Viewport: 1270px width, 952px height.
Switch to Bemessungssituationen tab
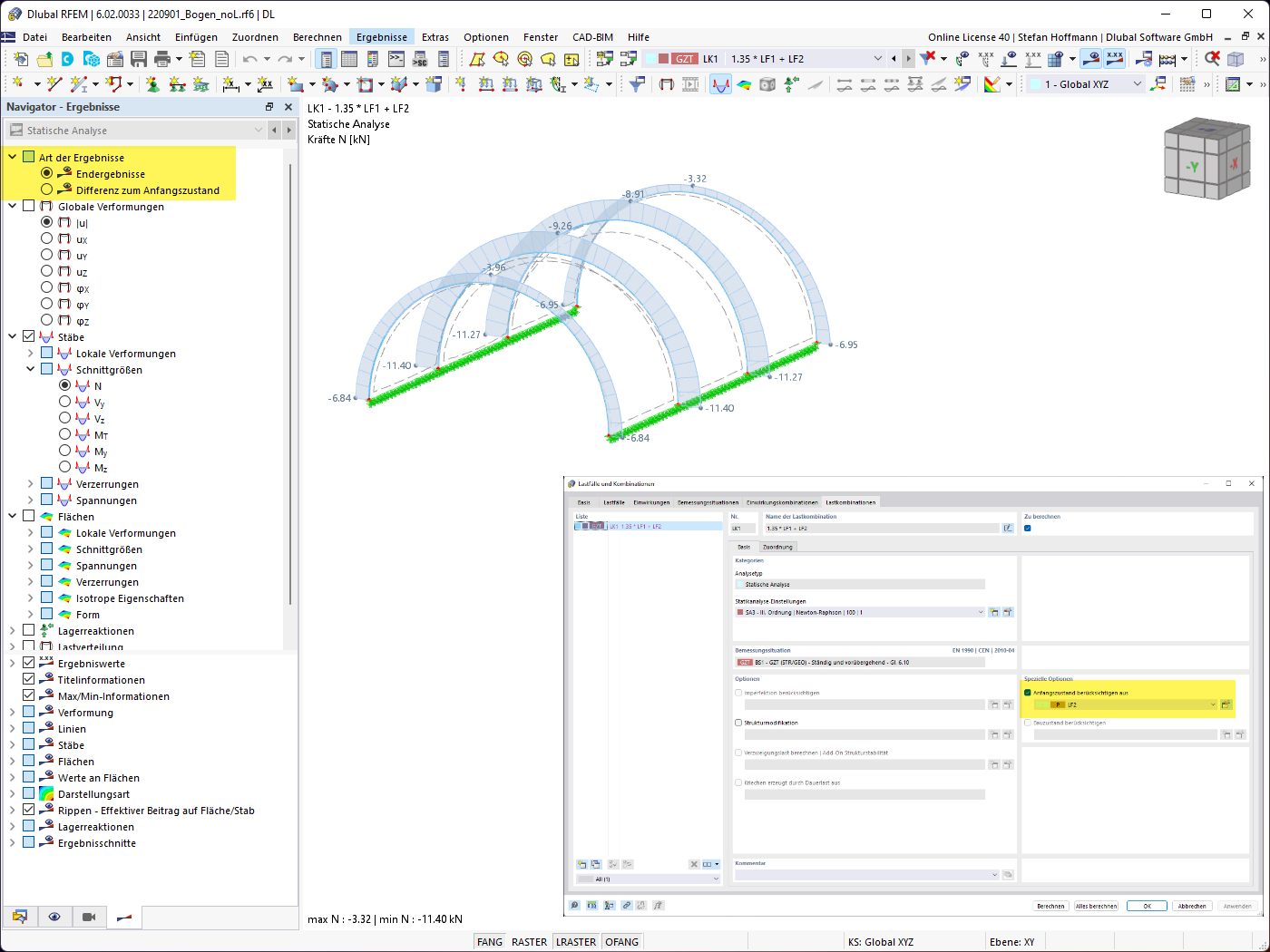pyautogui.click(x=708, y=502)
